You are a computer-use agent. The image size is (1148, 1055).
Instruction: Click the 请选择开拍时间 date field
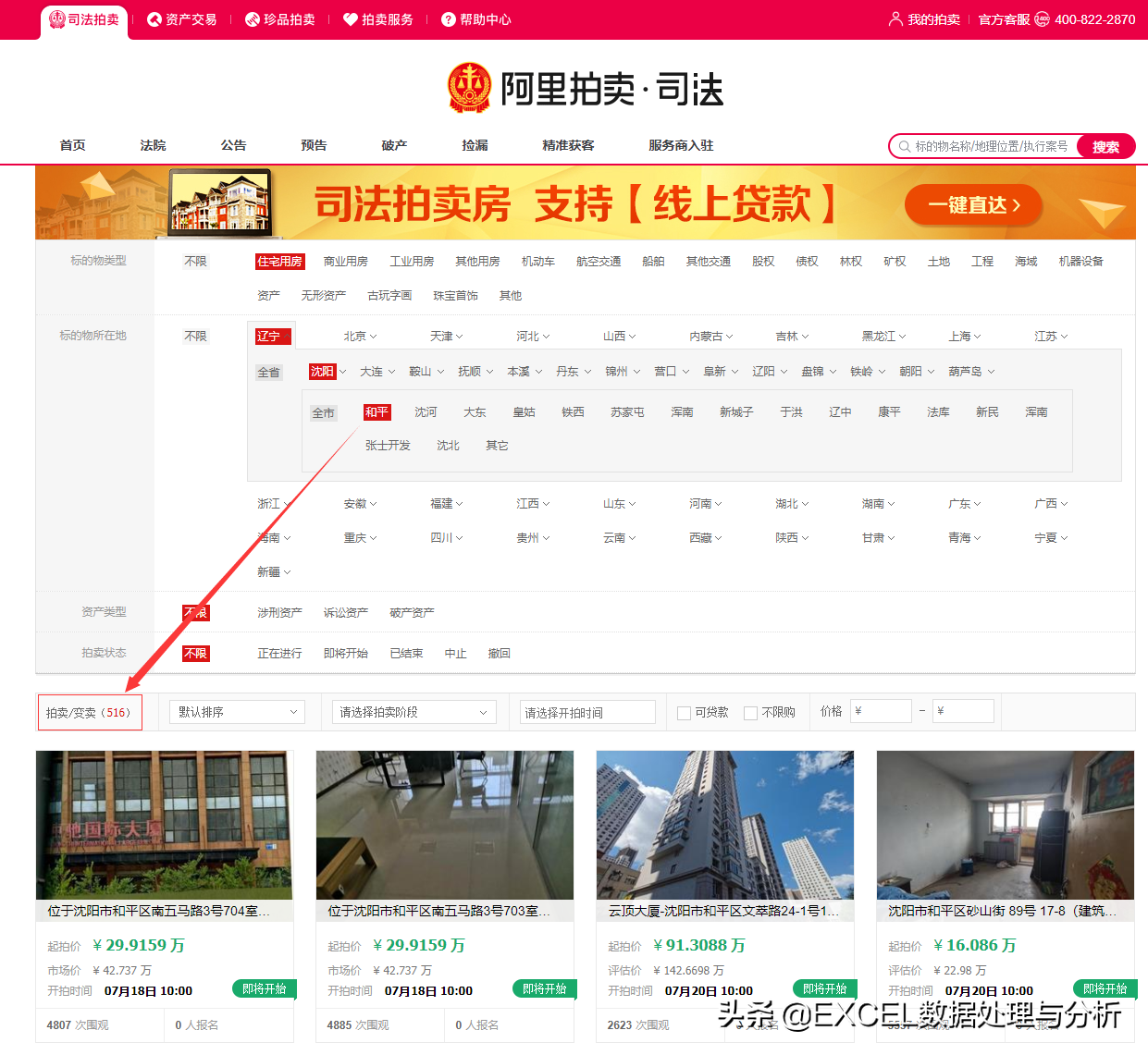click(587, 712)
